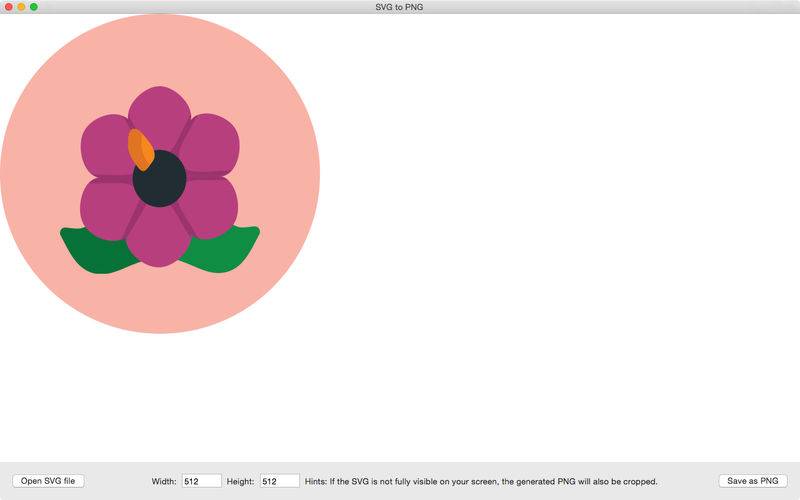Image resolution: width=800 pixels, height=500 pixels.
Task: Minimize the window with yellow button
Action: pos(21,7)
